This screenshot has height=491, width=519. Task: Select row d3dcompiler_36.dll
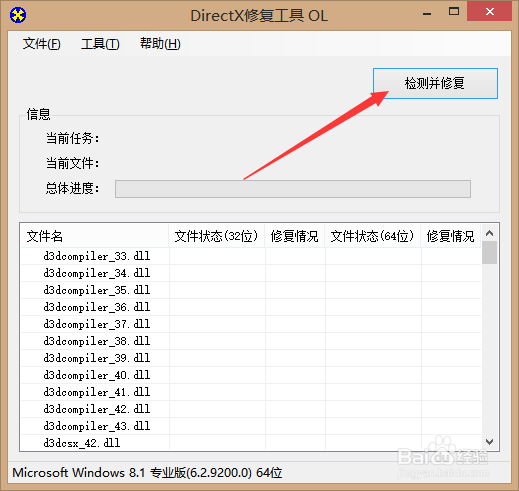pos(251,307)
